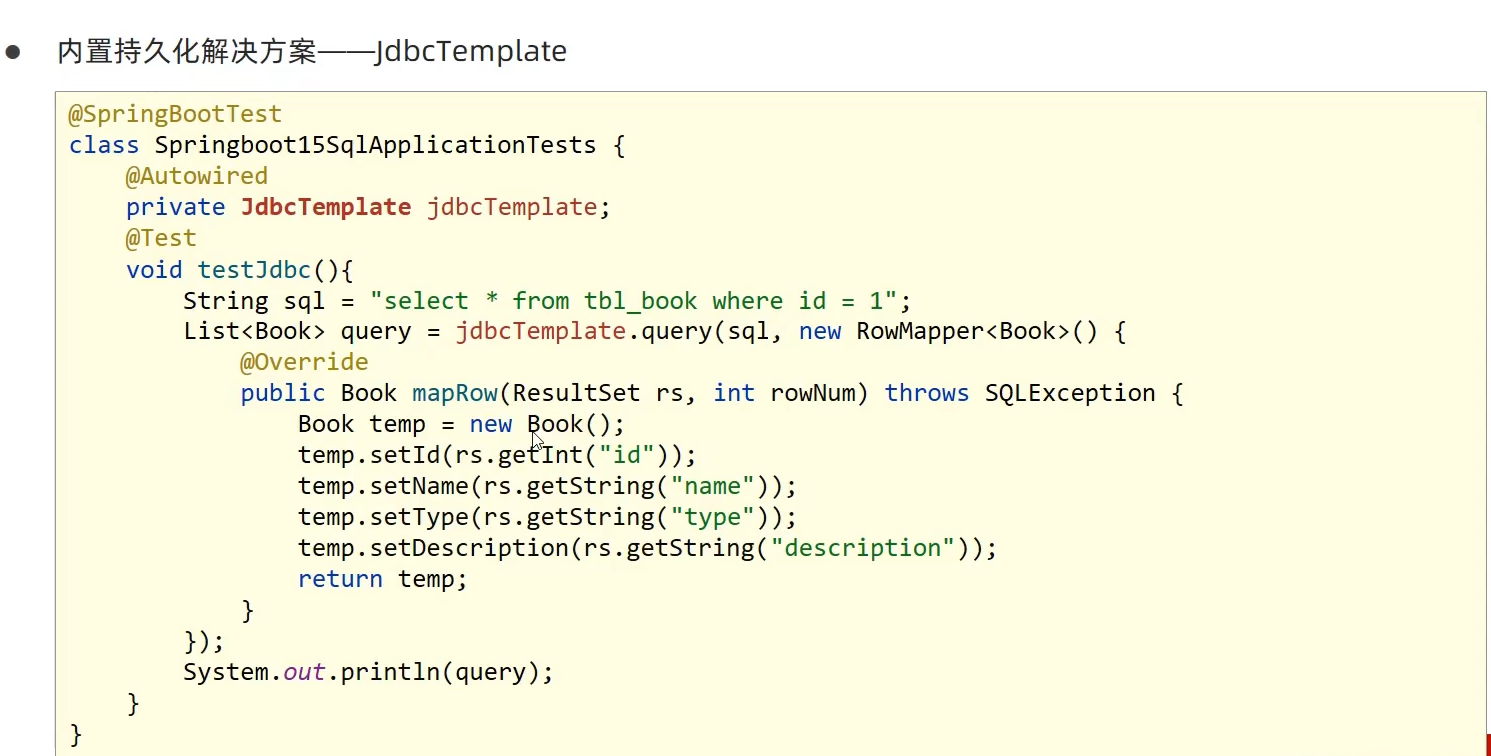Select the class name Springboot15SqlApplicationTests
Image resolution: width=1491 pixels, height=756 pixels.
point(375,145)
